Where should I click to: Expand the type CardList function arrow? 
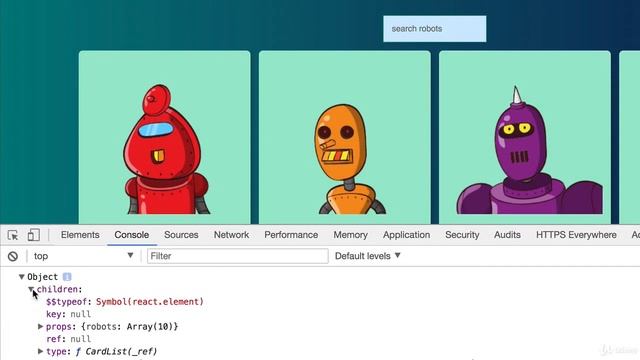coord(40,351)
